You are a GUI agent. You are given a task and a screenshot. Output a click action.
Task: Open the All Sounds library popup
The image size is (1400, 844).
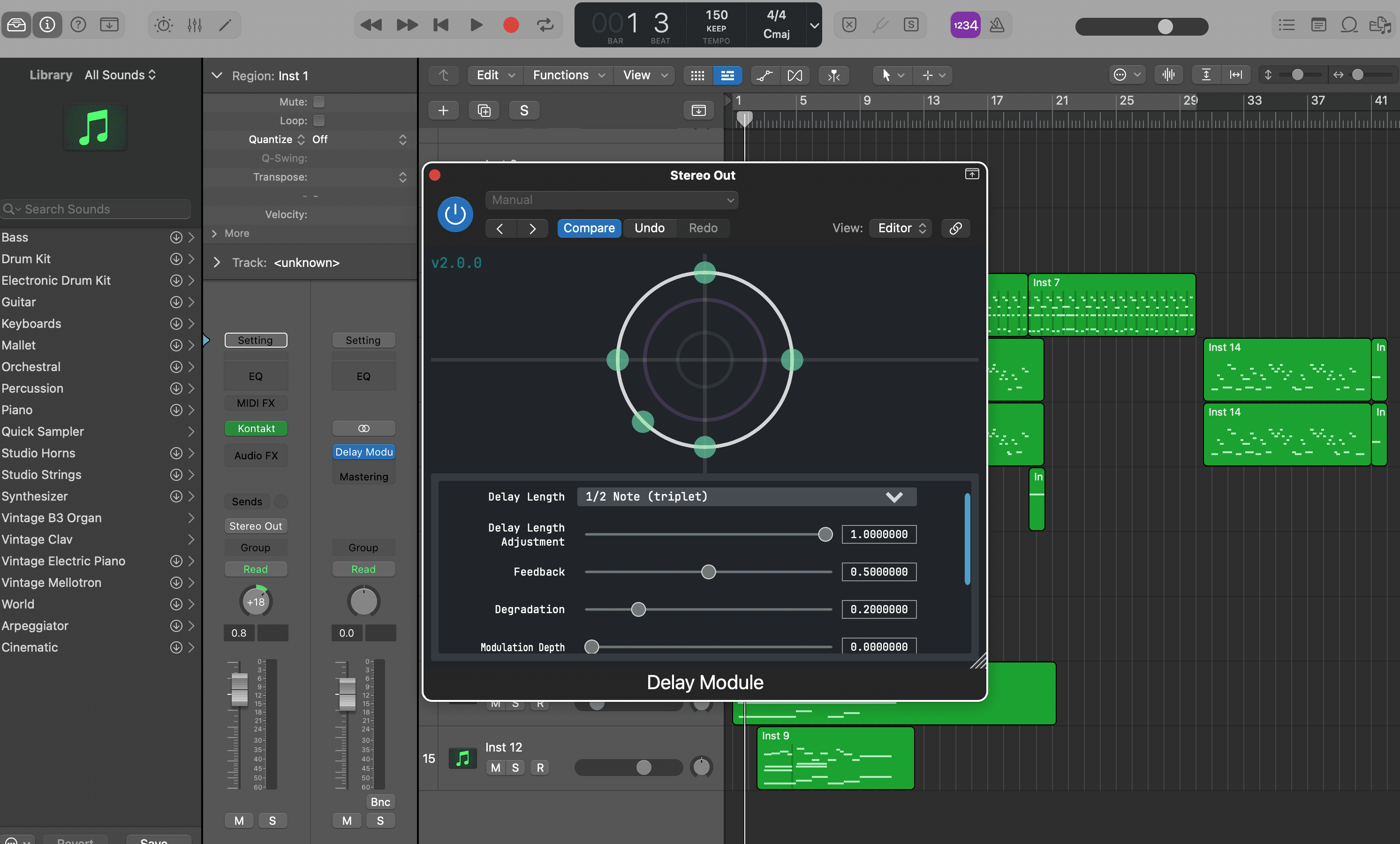tap(120, 75)
